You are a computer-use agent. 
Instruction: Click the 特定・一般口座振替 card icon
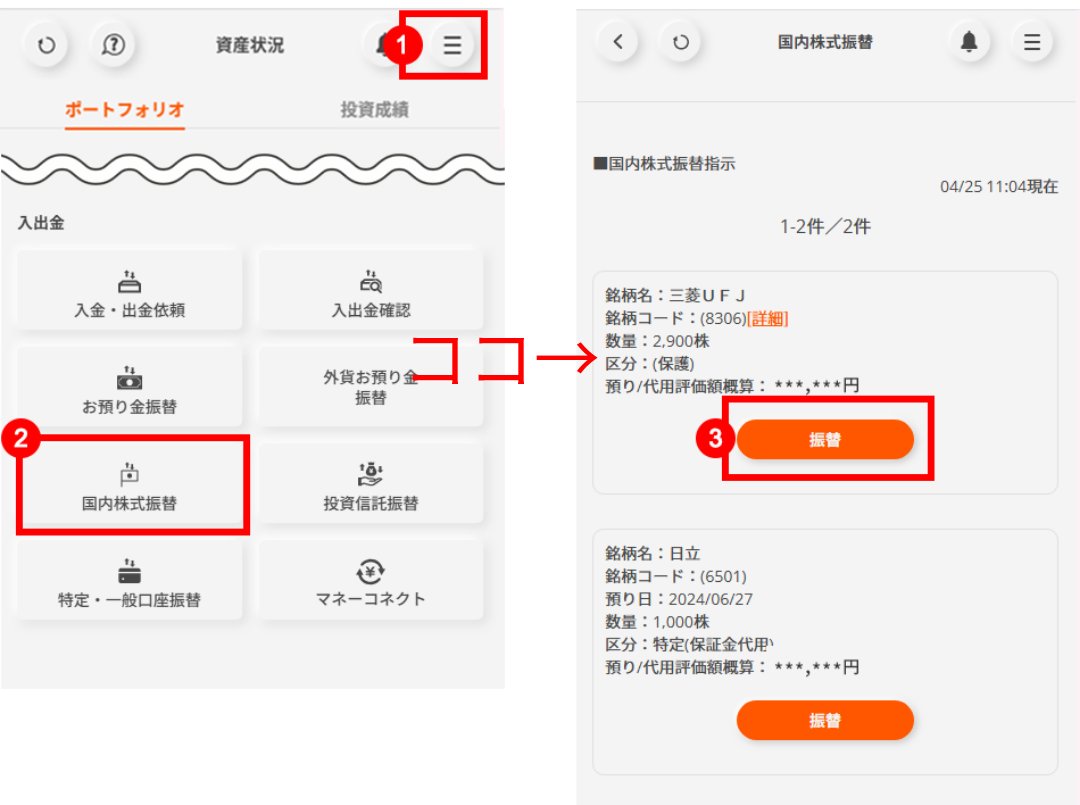click(x=129, y=571)
